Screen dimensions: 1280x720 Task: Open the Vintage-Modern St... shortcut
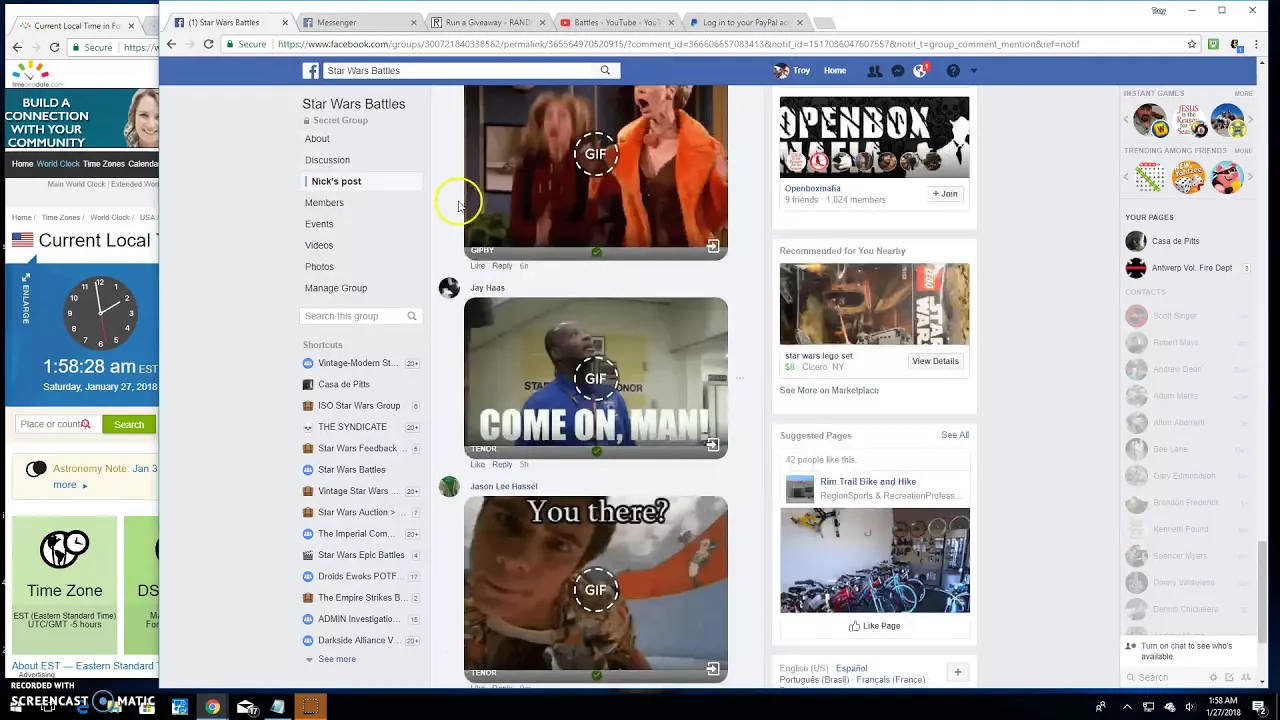tap(358, 363)
